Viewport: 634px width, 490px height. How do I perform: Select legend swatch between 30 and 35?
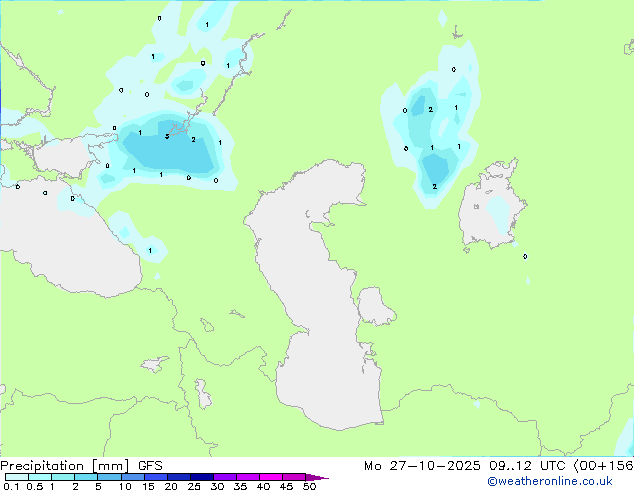coord(224,477)
